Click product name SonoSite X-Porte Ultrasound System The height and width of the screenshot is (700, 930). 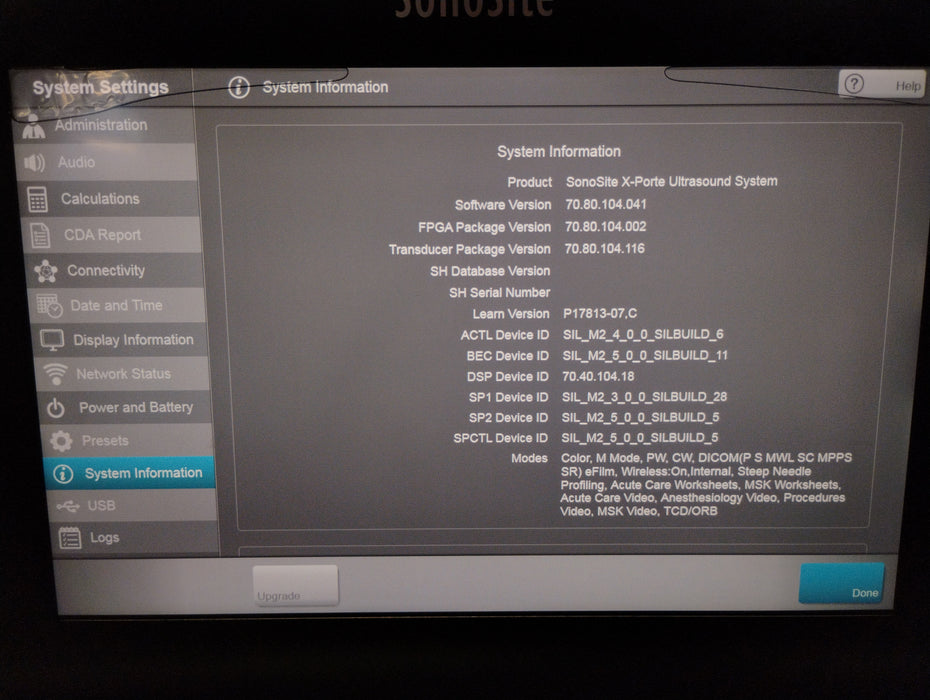[x=671, y=182]
